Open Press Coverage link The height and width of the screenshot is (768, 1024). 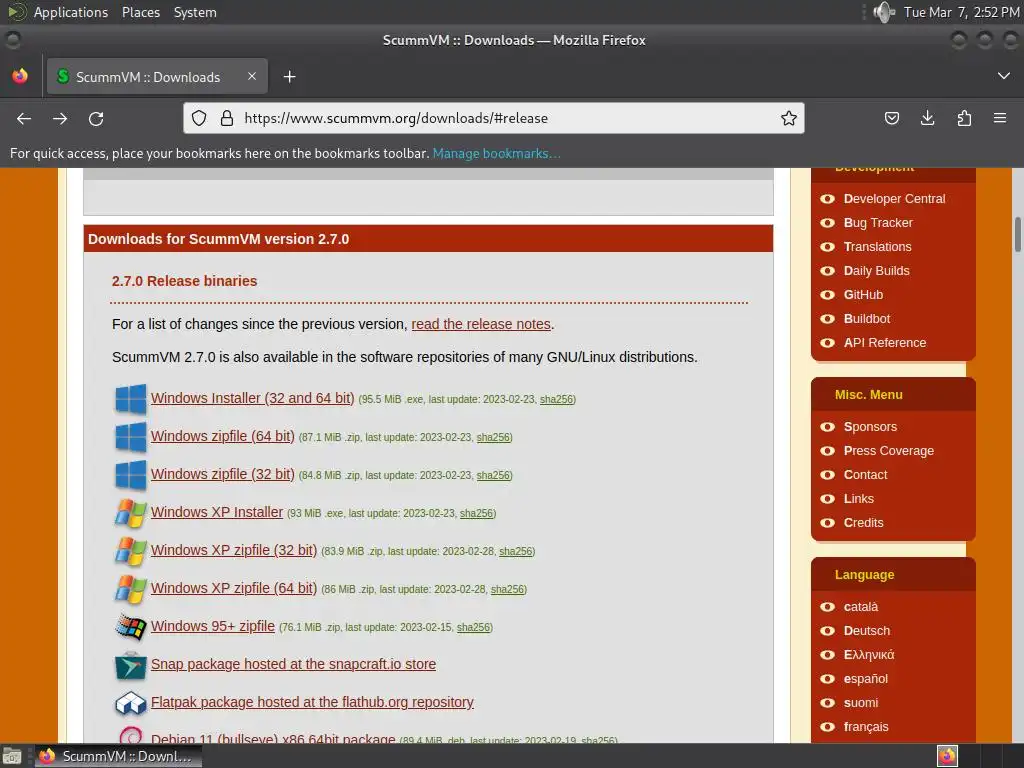coord(888,451)
